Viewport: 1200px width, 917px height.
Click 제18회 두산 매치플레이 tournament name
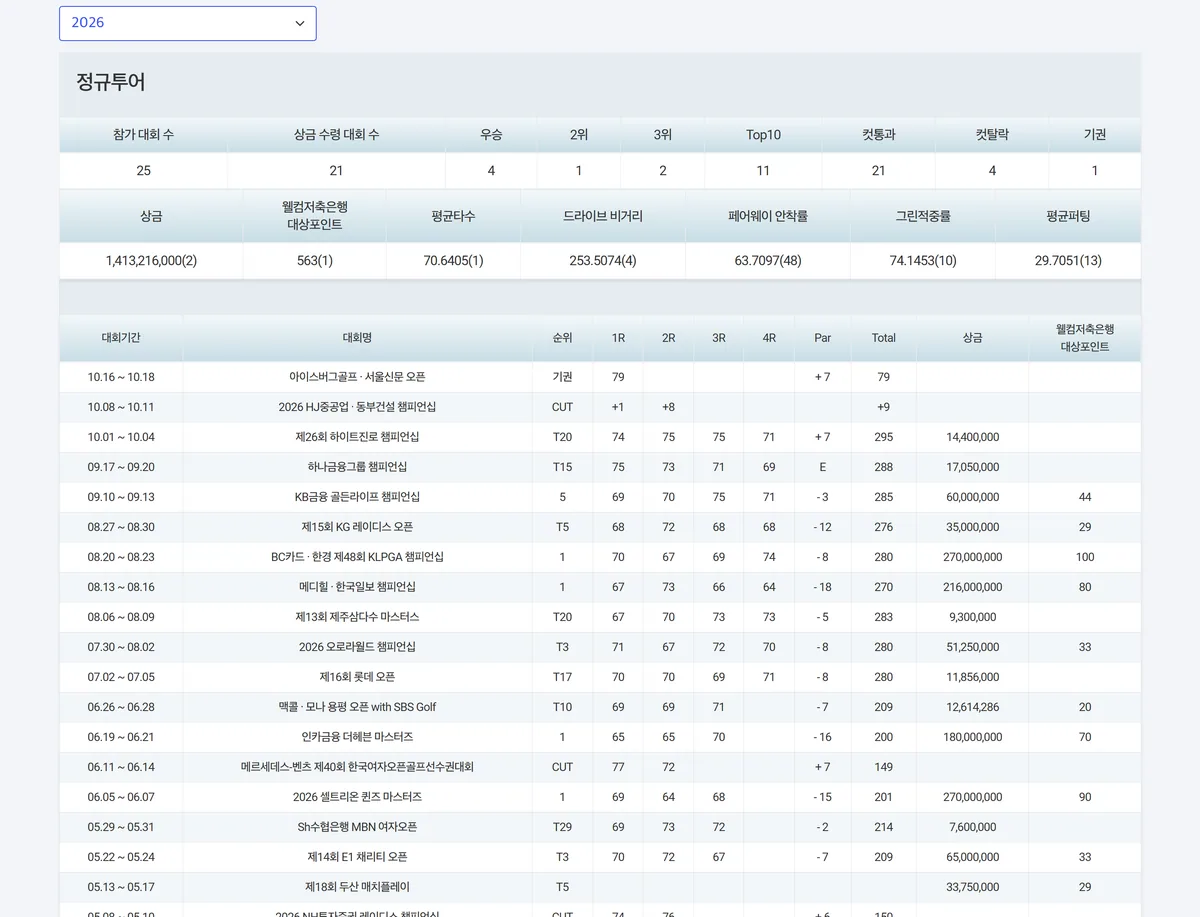pyautogui.click(x=357, y=887)
